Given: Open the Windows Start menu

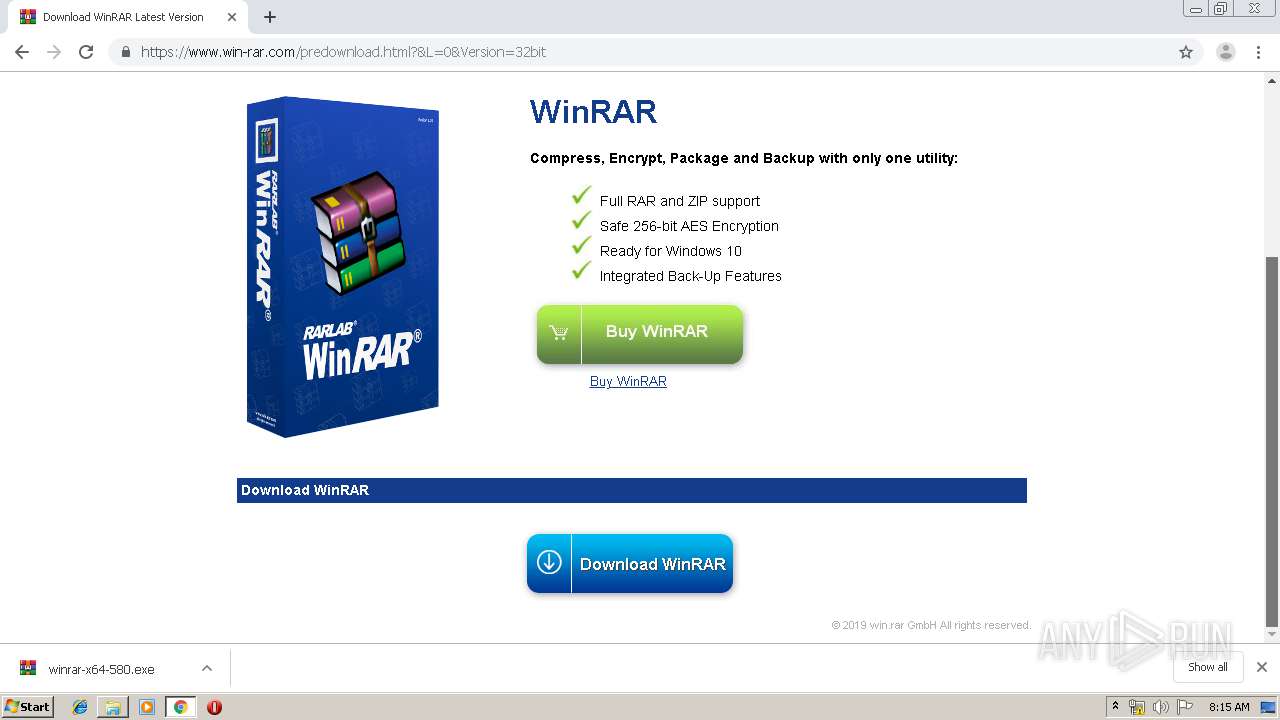Looking at the screenshot, I should click(x=28, y=707).
